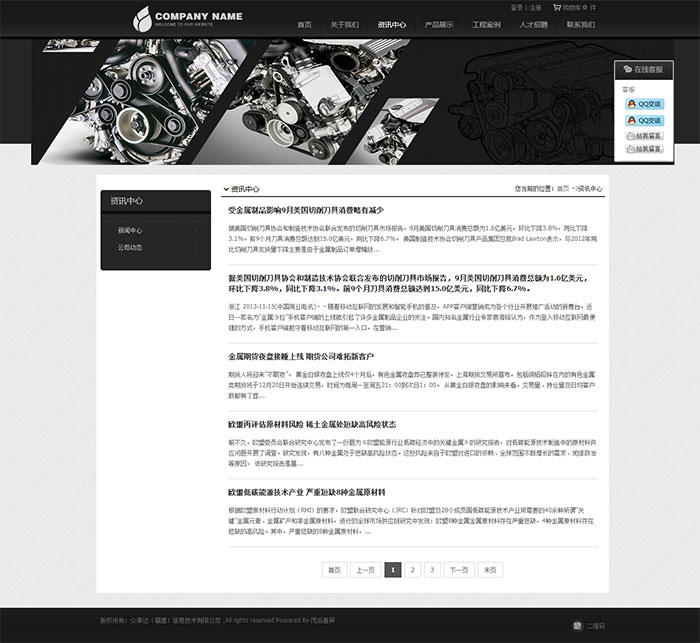Click the chevron next to the 资讯中心 content heading

click(226, 189)
